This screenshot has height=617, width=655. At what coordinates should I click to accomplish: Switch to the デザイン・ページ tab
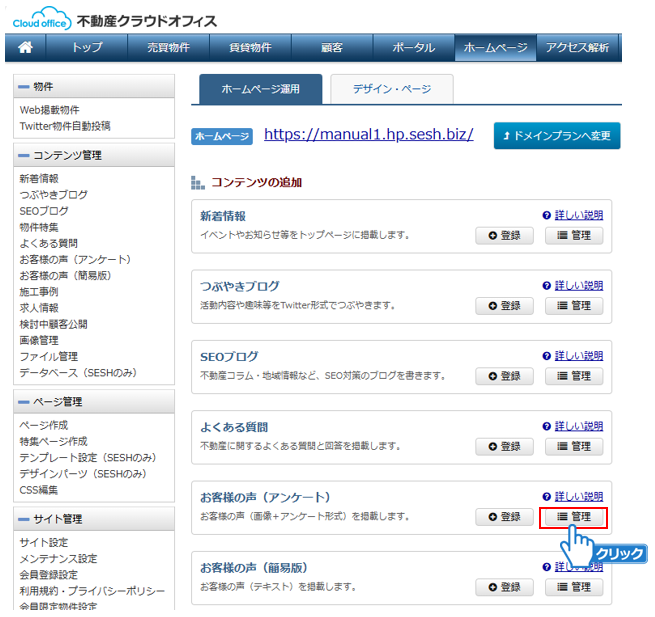[x=391, y=89]
